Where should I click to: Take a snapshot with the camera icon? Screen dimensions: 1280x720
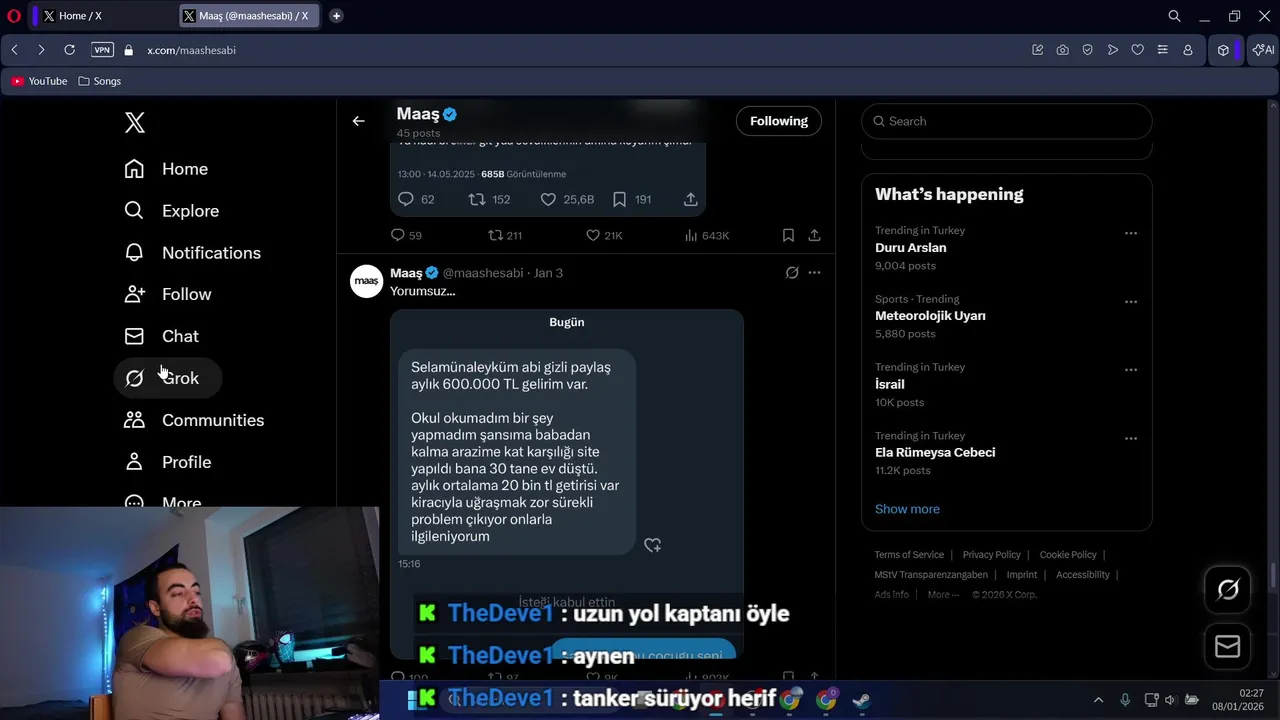click(x=1062, y=50)
